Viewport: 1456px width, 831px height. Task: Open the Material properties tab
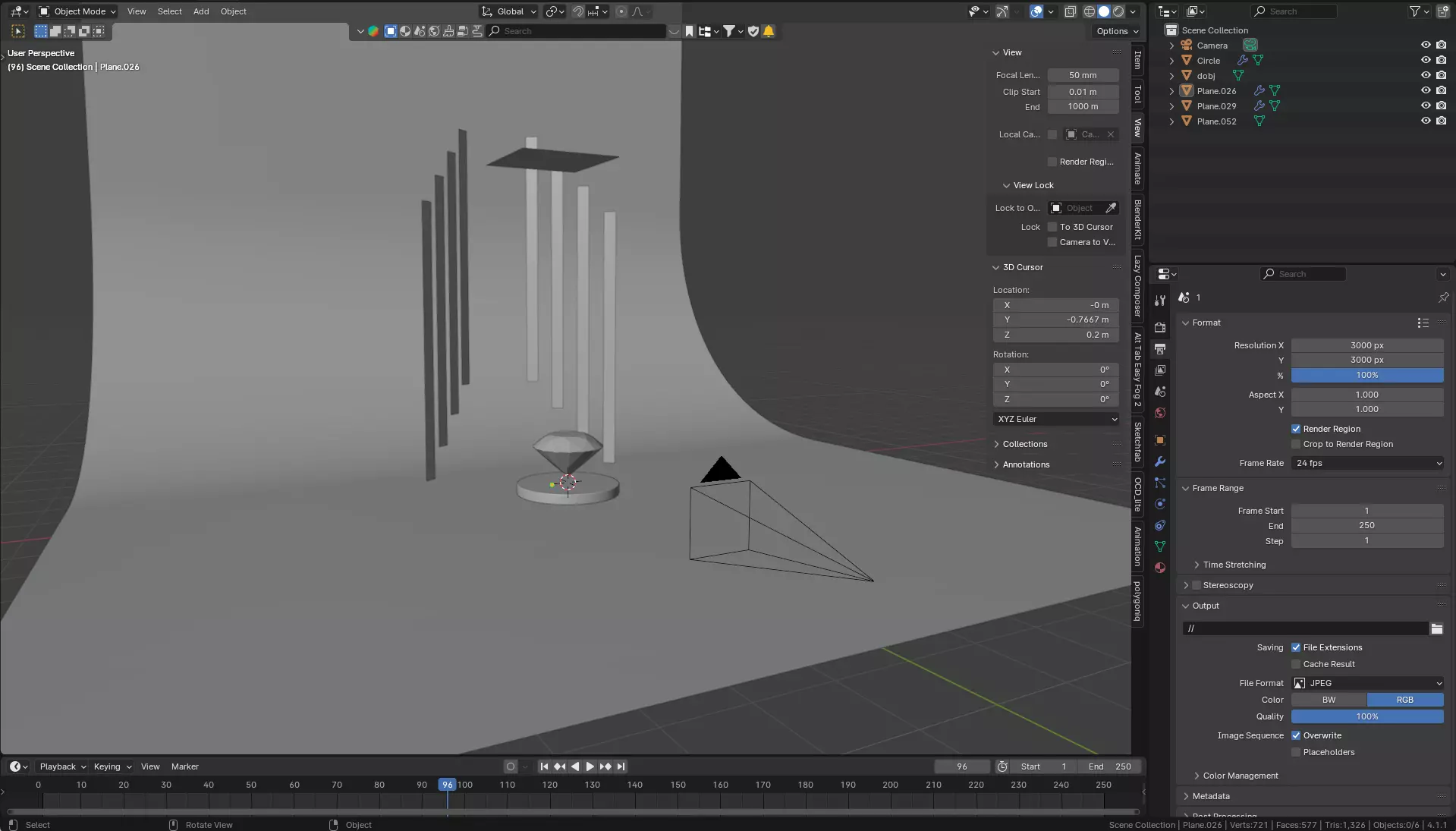point(1160,568)
